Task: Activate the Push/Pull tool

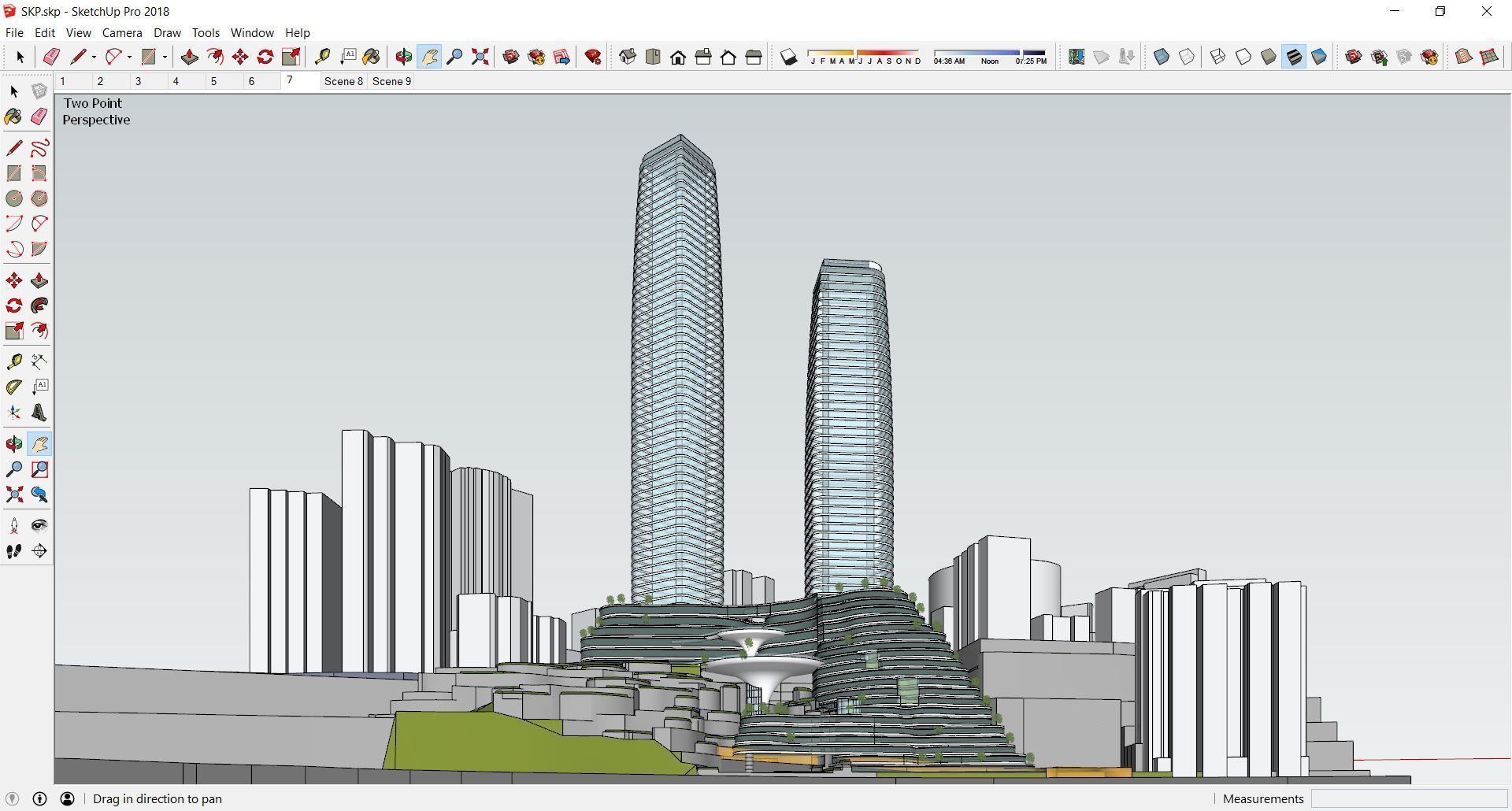Action: pyautogui.click(x=189, y=56)
